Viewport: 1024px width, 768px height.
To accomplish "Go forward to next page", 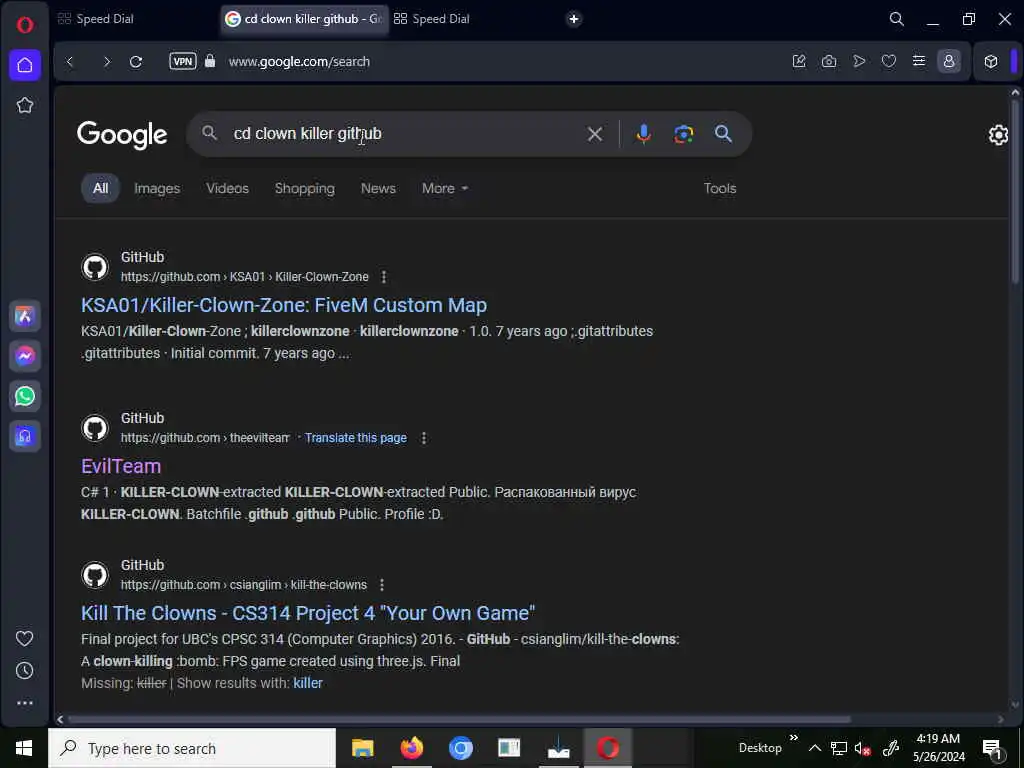I will click(106, 61).
